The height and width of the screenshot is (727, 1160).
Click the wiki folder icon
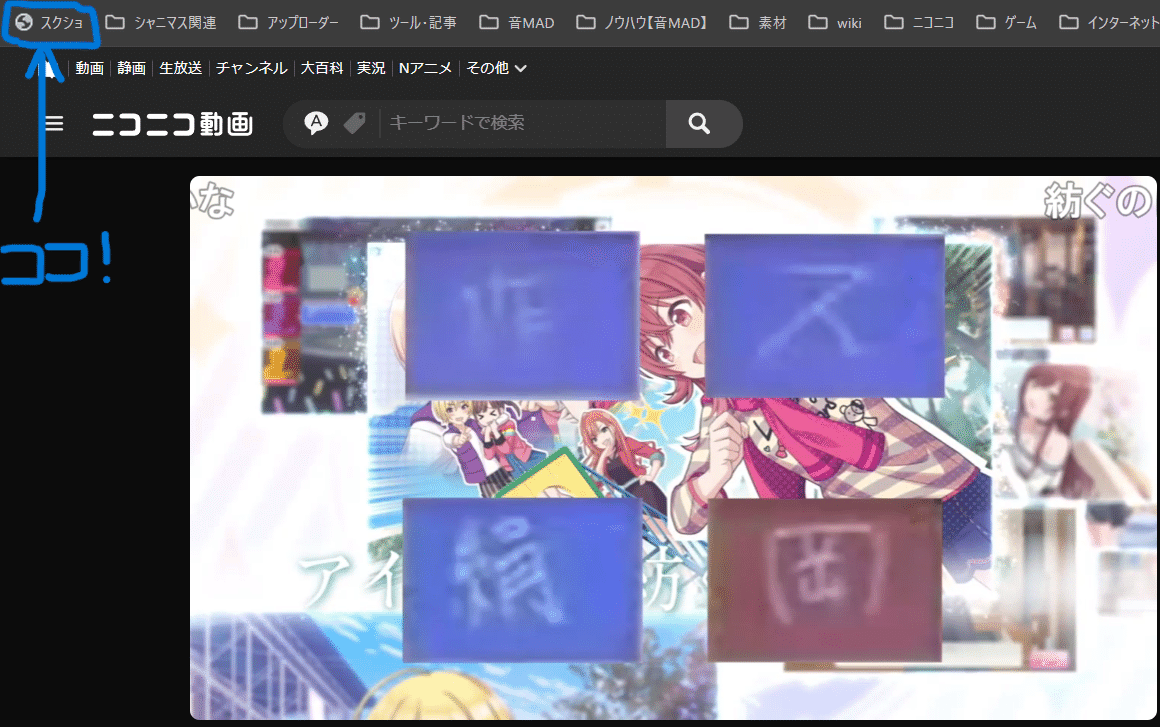[817, 22]
